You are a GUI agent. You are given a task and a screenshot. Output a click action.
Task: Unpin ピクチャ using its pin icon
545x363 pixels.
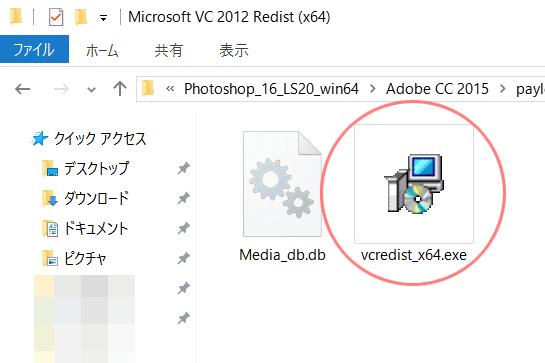tap(184, 258)
